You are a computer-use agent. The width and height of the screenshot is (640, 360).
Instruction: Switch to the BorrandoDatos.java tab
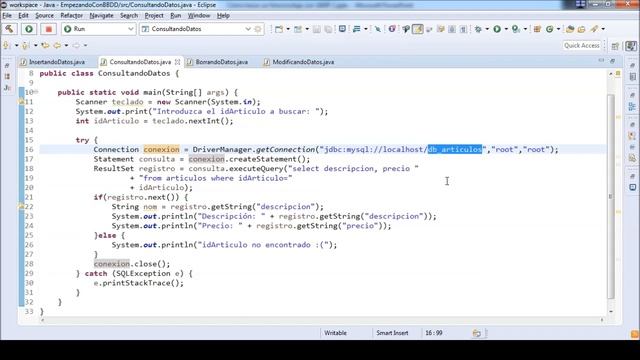pos(221,62)
